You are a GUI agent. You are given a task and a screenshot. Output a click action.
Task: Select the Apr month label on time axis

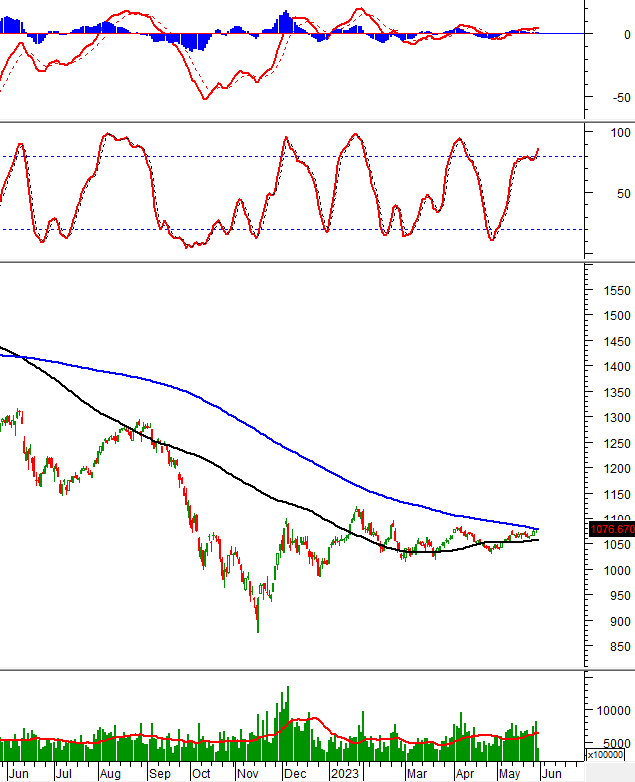[x=465, y=774]
